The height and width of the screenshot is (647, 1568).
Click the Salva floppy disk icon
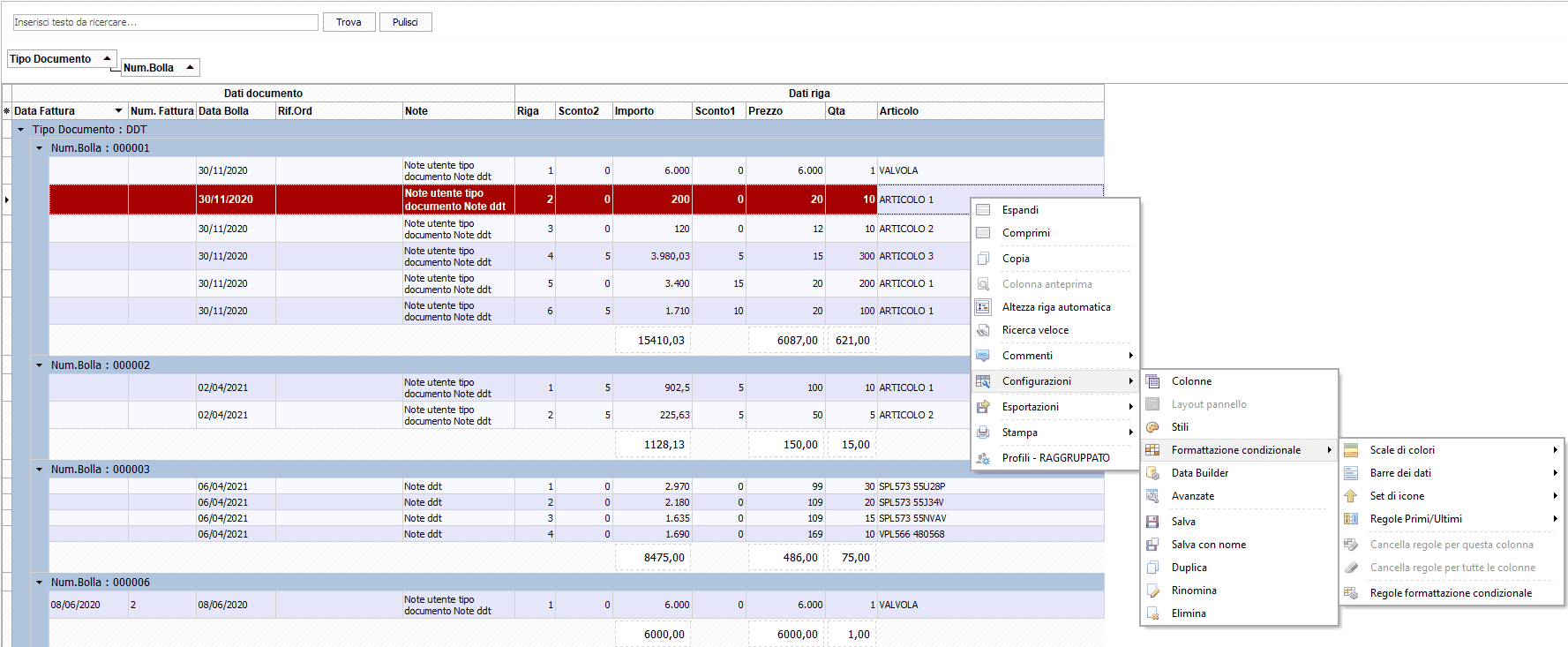point(1152,522)
